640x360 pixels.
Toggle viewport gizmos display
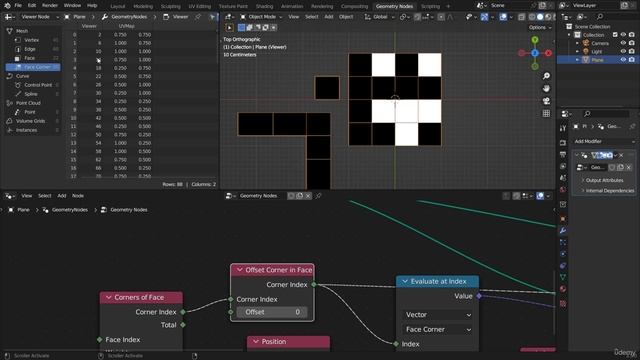(484, 17)
